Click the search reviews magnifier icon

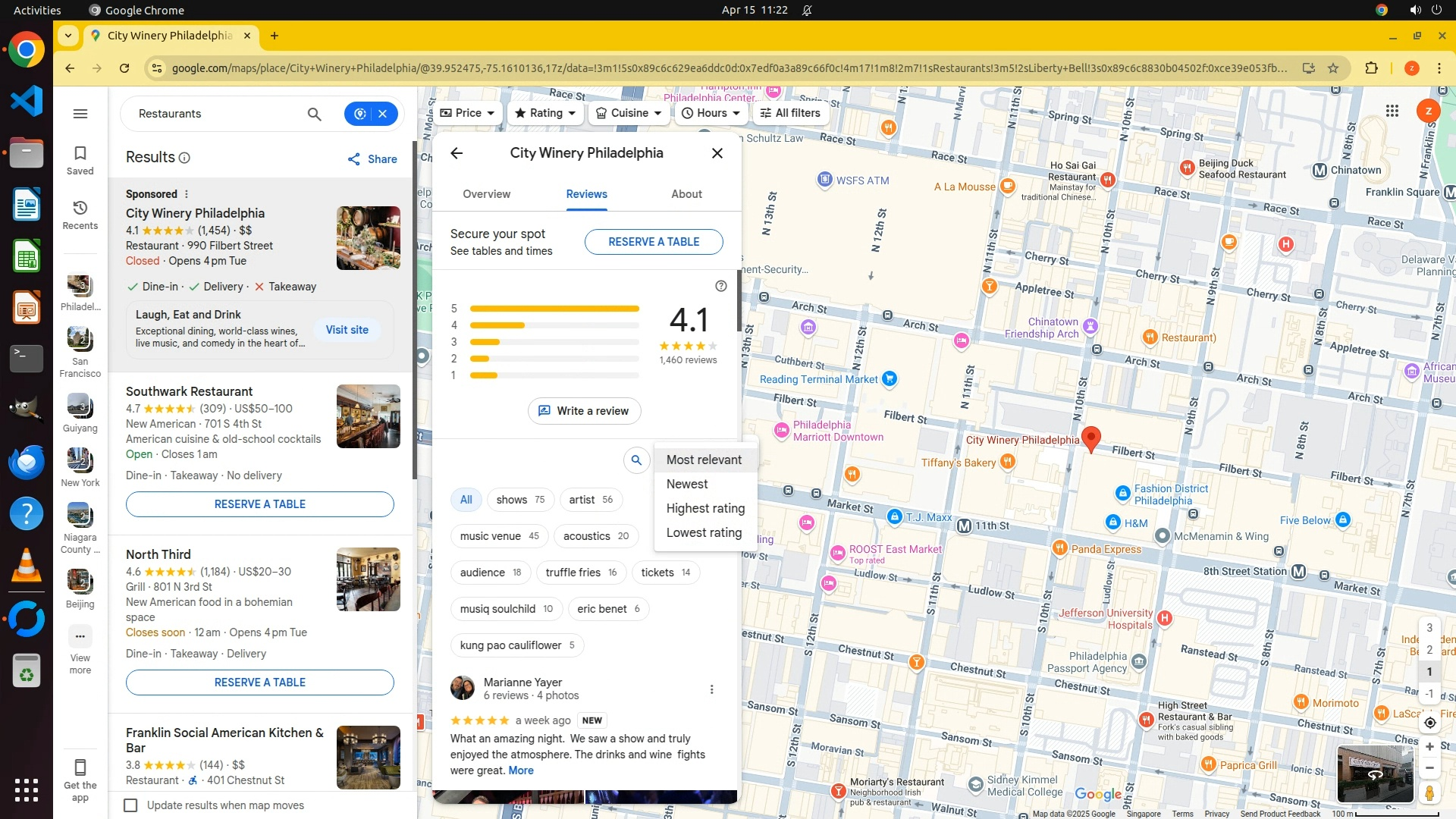click(636, 460)
